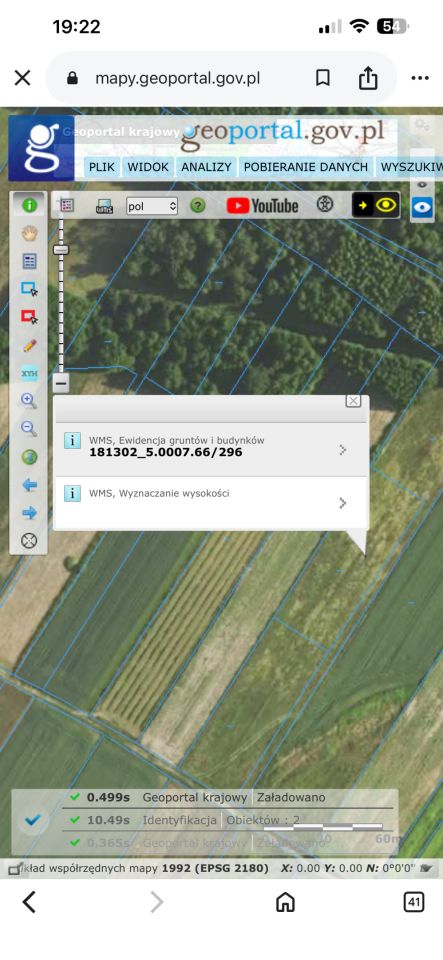Click the zoom in magnifier

[29, 401]
